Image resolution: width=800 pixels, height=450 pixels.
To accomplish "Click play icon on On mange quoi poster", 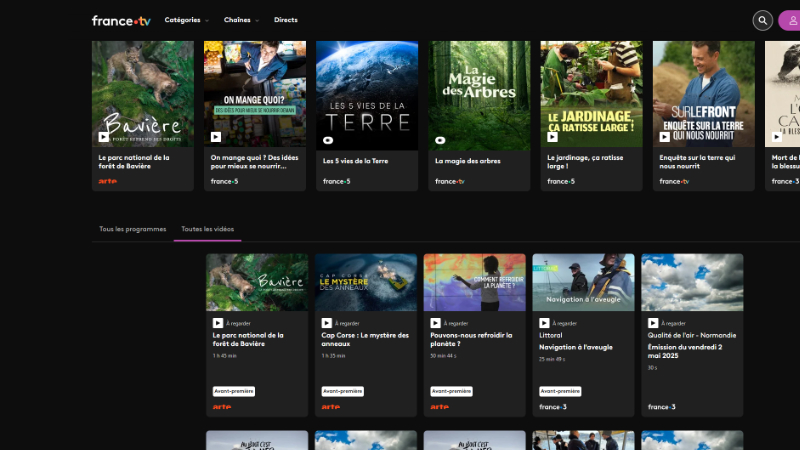I will 215,137.
